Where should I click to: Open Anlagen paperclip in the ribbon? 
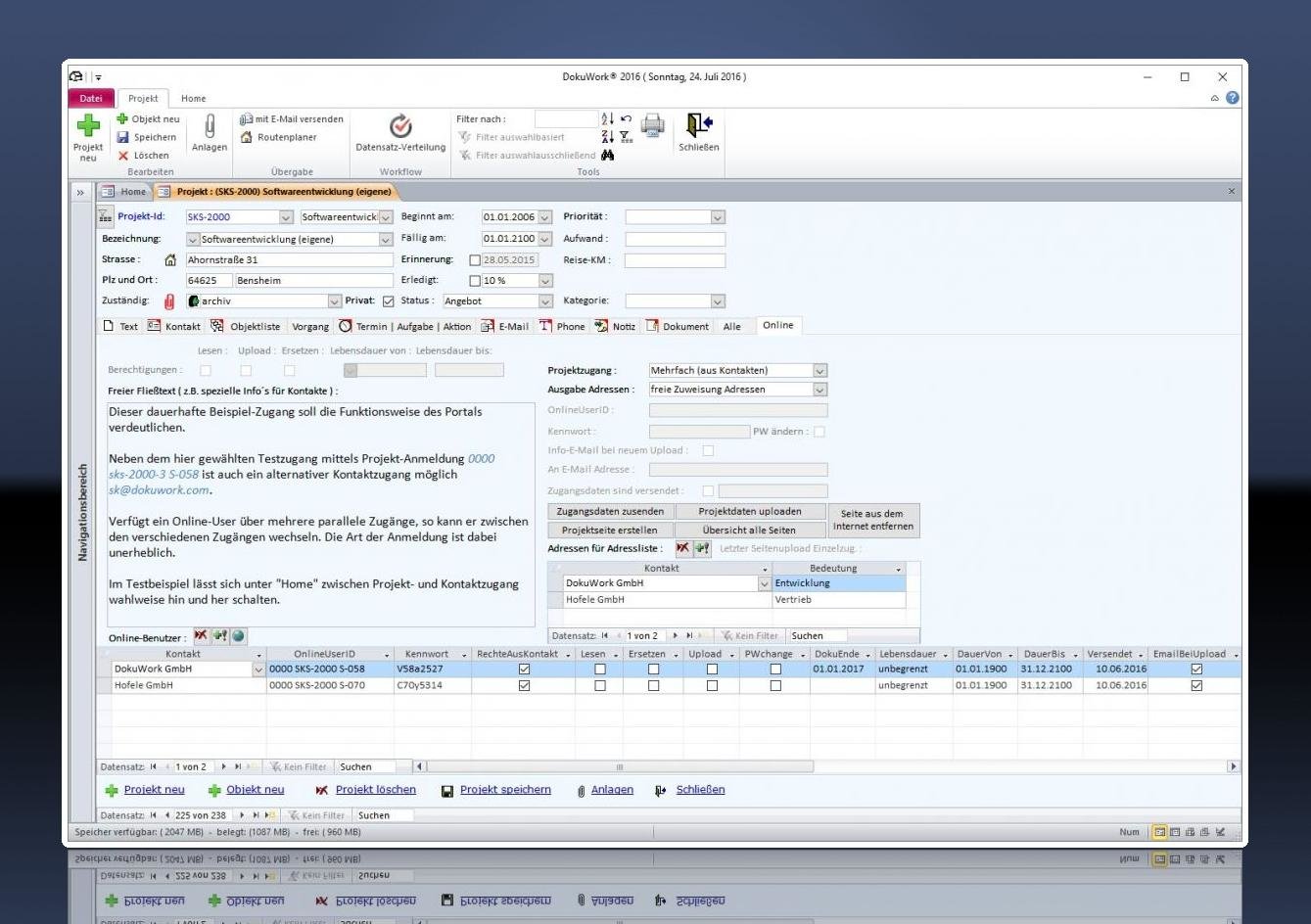click(x=209, y=127)
